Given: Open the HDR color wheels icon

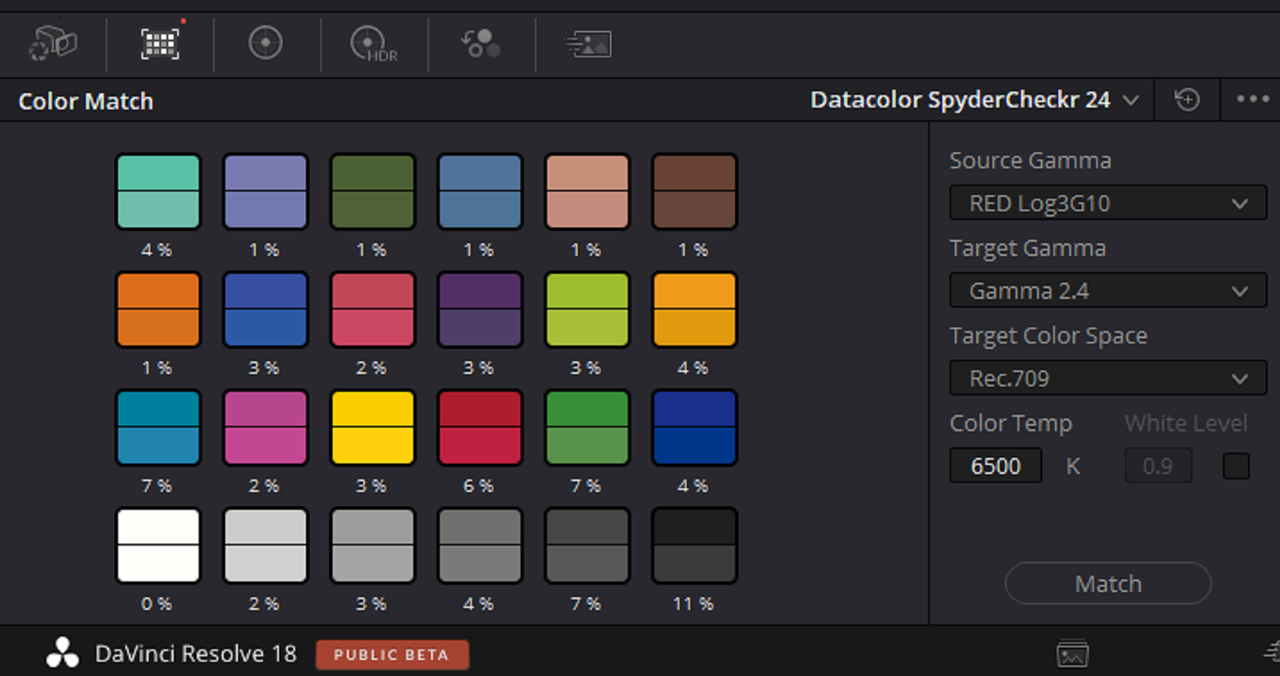Looking at the screenshot, I should [374, 44].
